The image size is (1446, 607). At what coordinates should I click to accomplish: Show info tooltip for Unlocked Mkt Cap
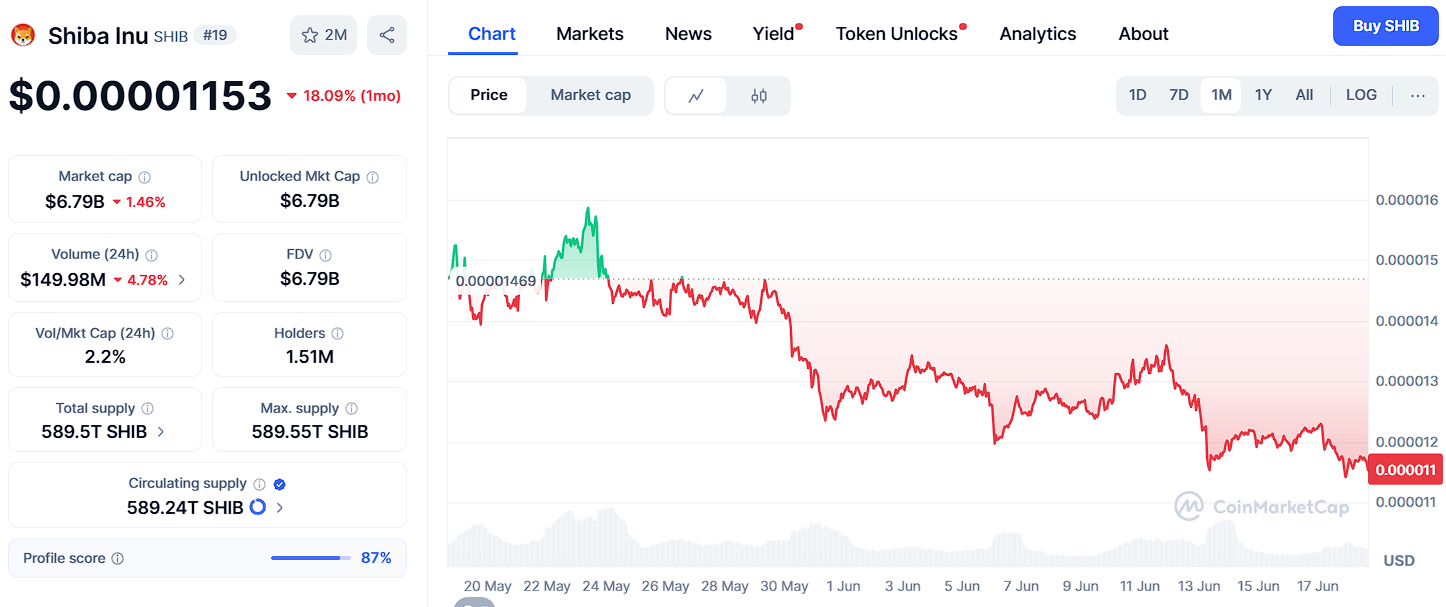coord(372,177)
